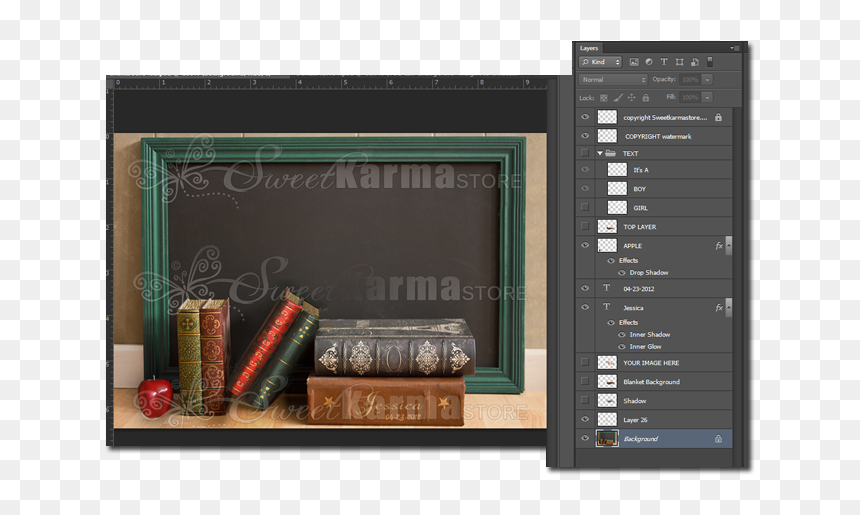Filter layers by smart objects icon

[x=694, y=62]
